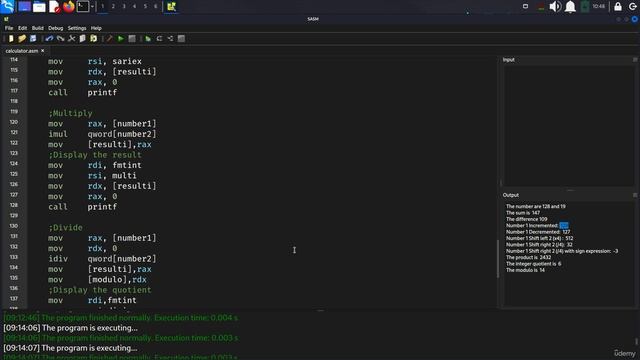Expand the terminal launcher dropdown arrow
The height and width of the screenshot is (360, 640).
(x=92, y=6)
